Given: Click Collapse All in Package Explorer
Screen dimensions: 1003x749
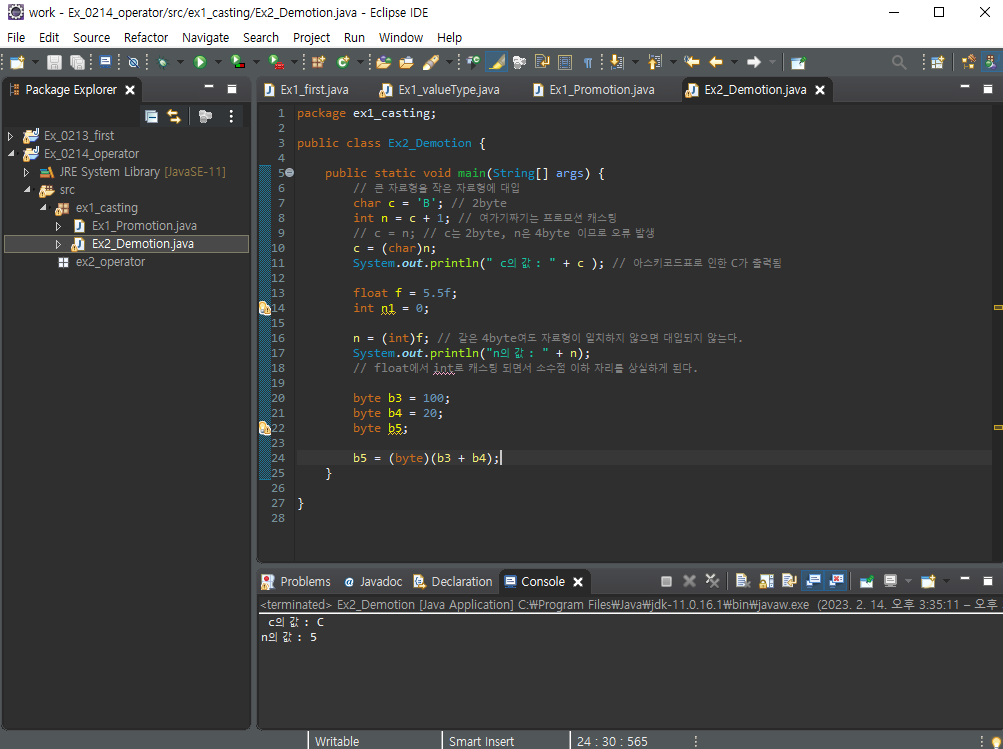Looking at the screenshot, I should [152, 116].
